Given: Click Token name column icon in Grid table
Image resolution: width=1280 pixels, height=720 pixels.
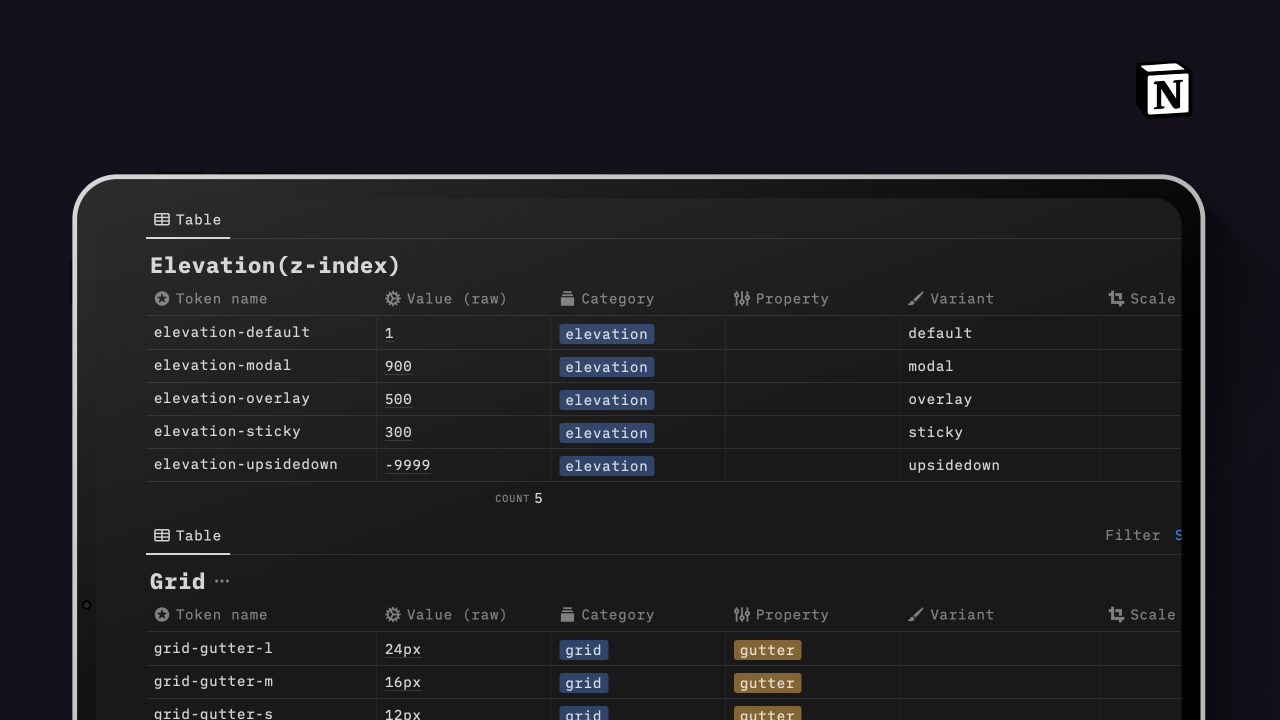Looking at the screenshot, I should coord(162,615).
